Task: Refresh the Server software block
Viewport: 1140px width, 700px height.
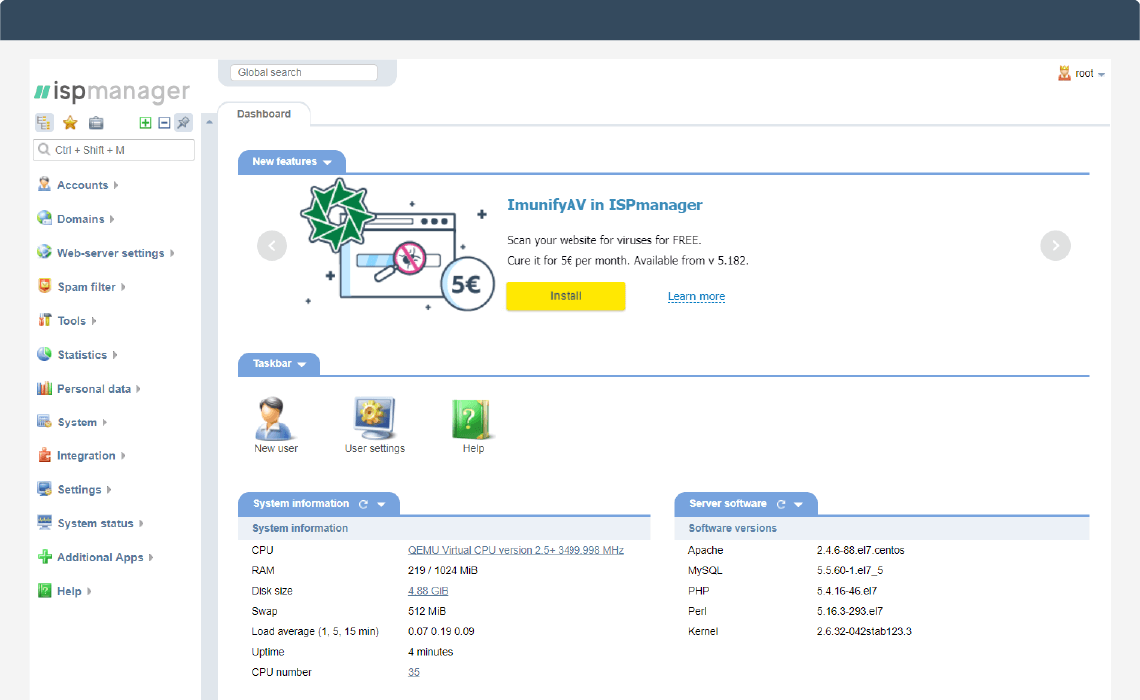Action: 781,504
